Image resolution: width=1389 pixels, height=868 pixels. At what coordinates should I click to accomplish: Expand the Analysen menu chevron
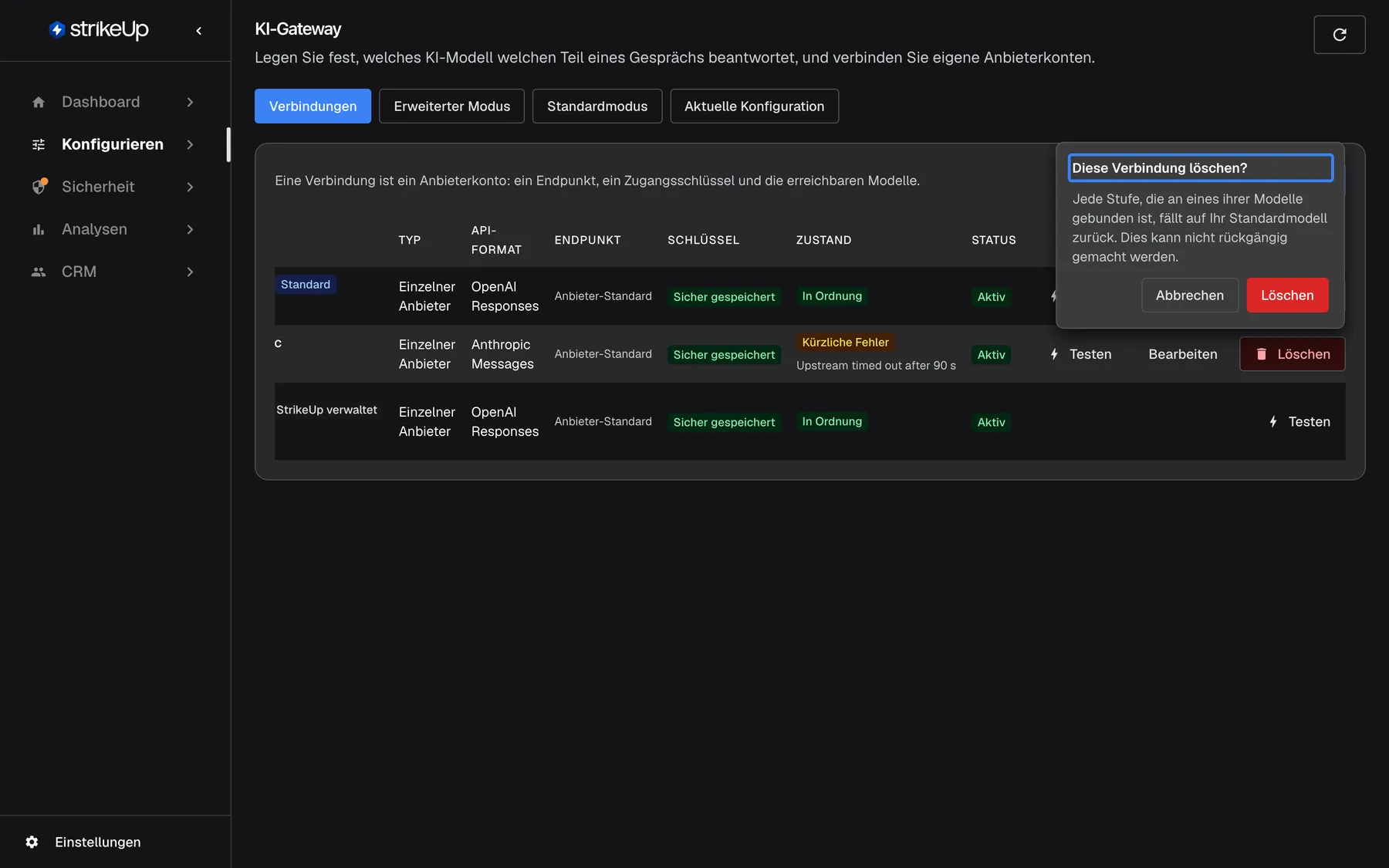[190, 229]
